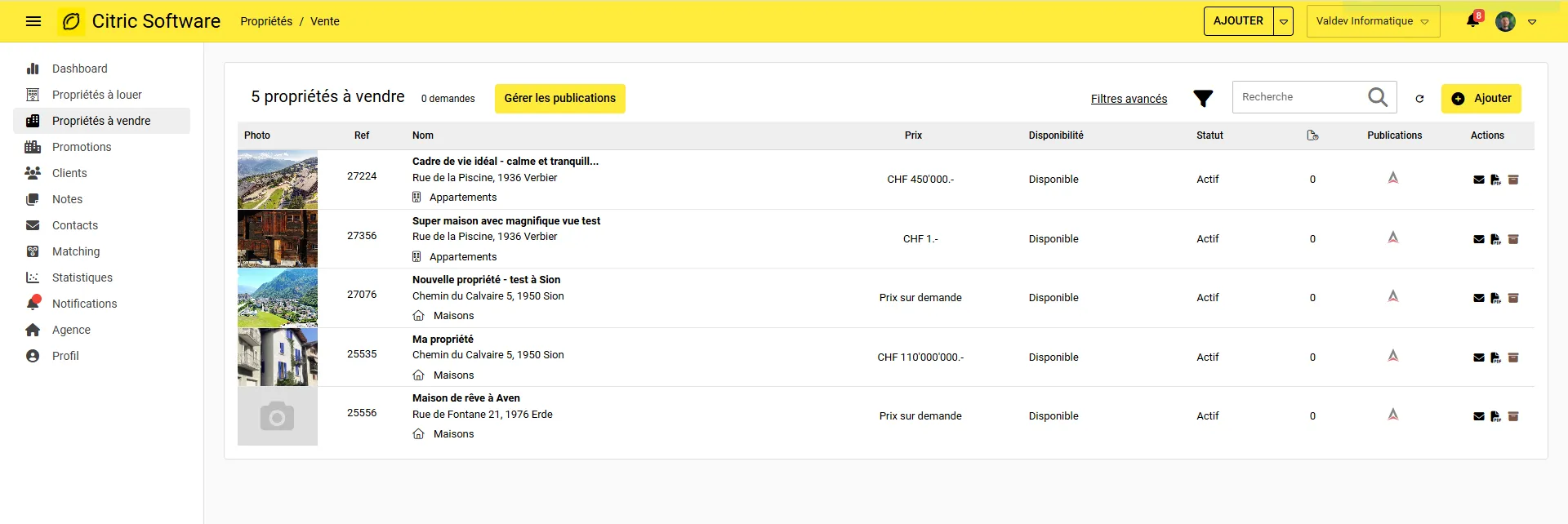Image resolution: width=1568 pixels, height=524 pixels.
Task: Archive property 25556 Maison de rêve
Action: click(1513, 416)
